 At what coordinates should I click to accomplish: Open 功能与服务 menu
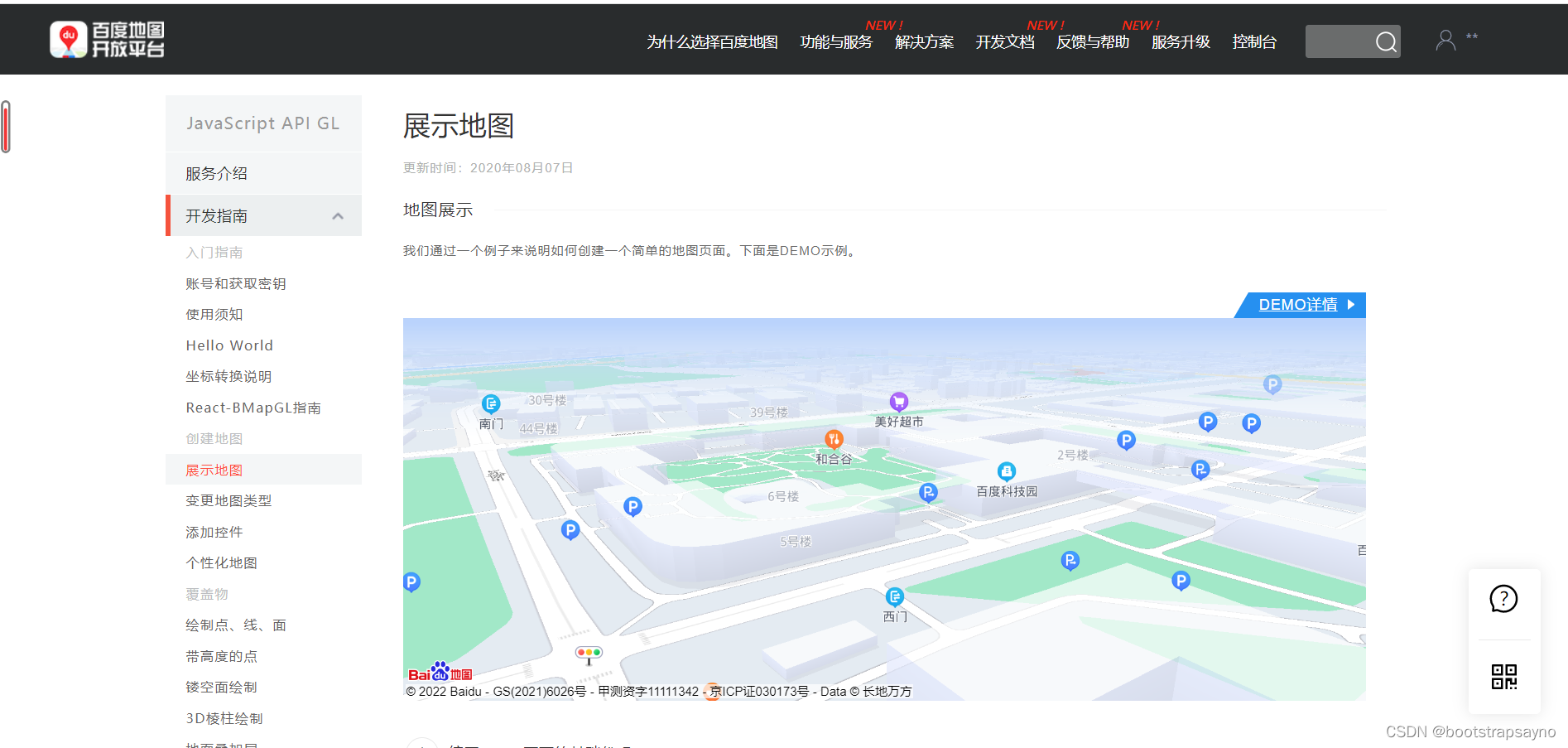836,42
